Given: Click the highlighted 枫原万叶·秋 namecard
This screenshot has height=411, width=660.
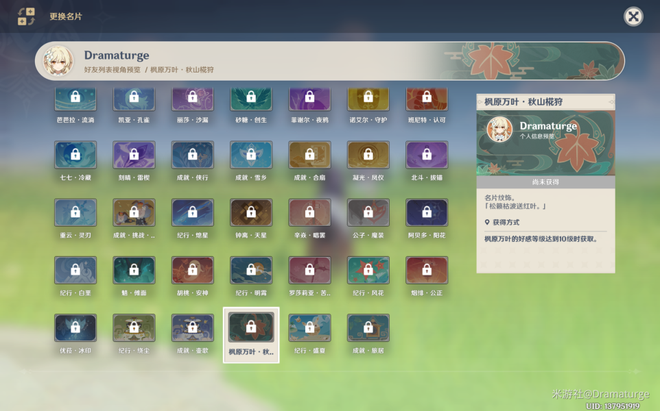Looking at the screenshot, I should pyautogui.click(x=251, y=335).
